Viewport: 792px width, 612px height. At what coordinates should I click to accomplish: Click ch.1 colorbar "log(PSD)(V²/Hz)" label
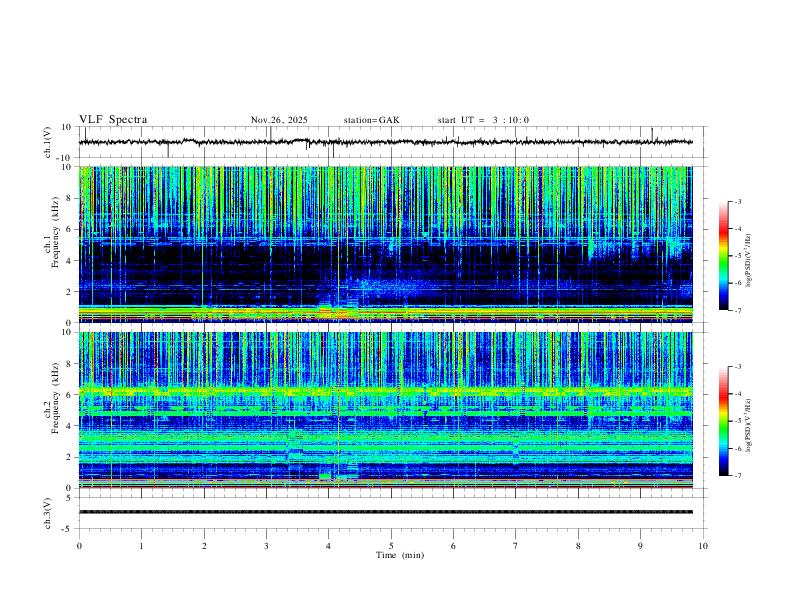pyautogui.click(x=748, y=261)
